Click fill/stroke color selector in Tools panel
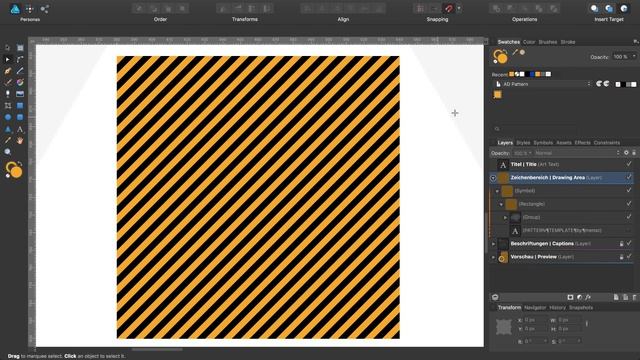Viewport: 640px width, 360px height. coord(13,170)
